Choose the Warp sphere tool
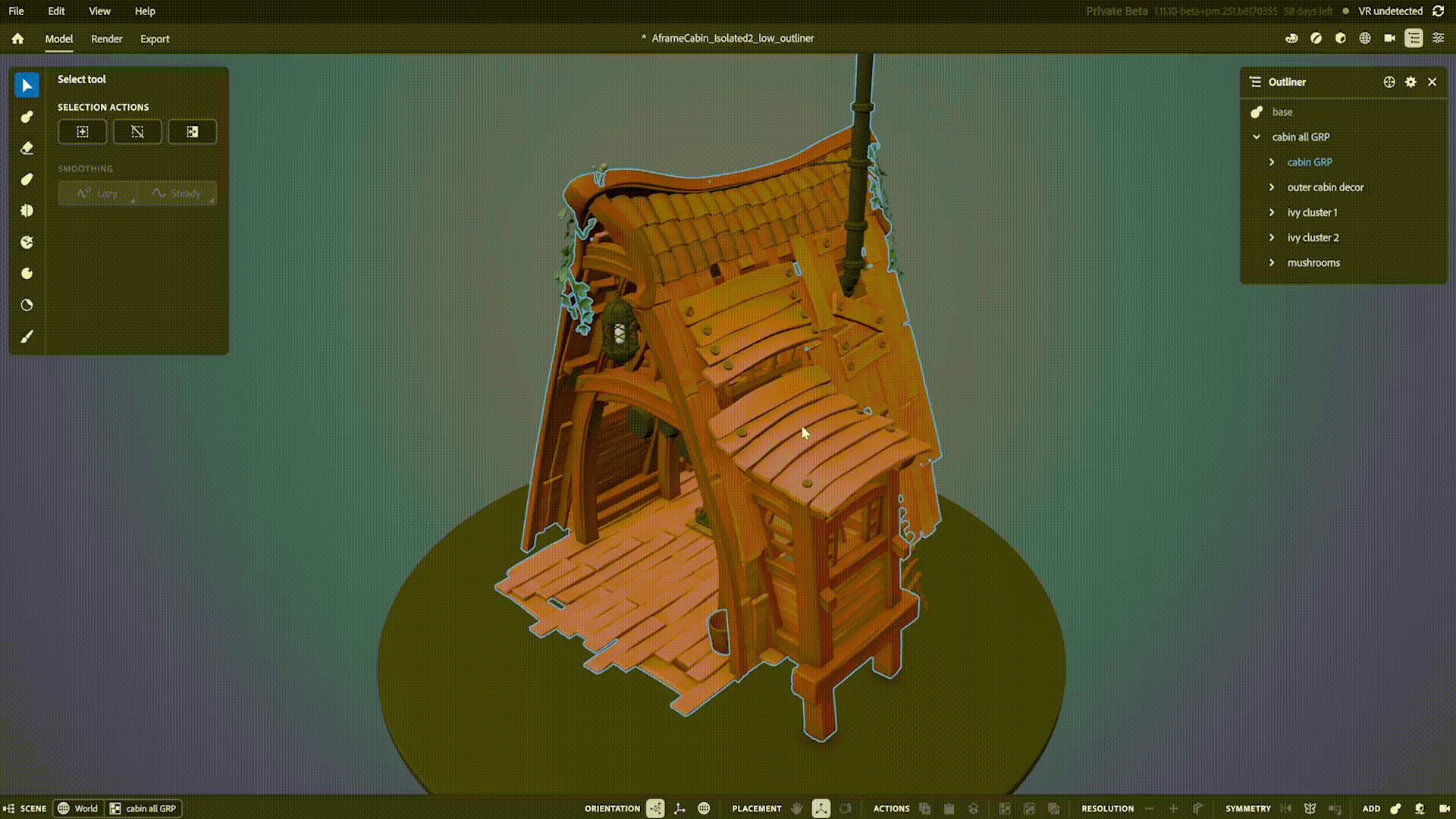The width and height of the screenshot is (1456, 819). pos(27,274)
